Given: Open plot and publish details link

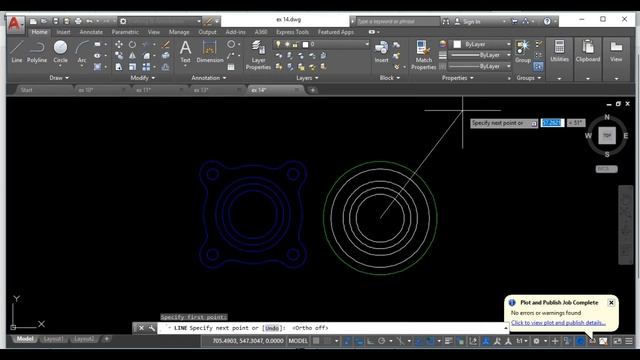Looking at the screenshot, I should click(x=558, y=323).
